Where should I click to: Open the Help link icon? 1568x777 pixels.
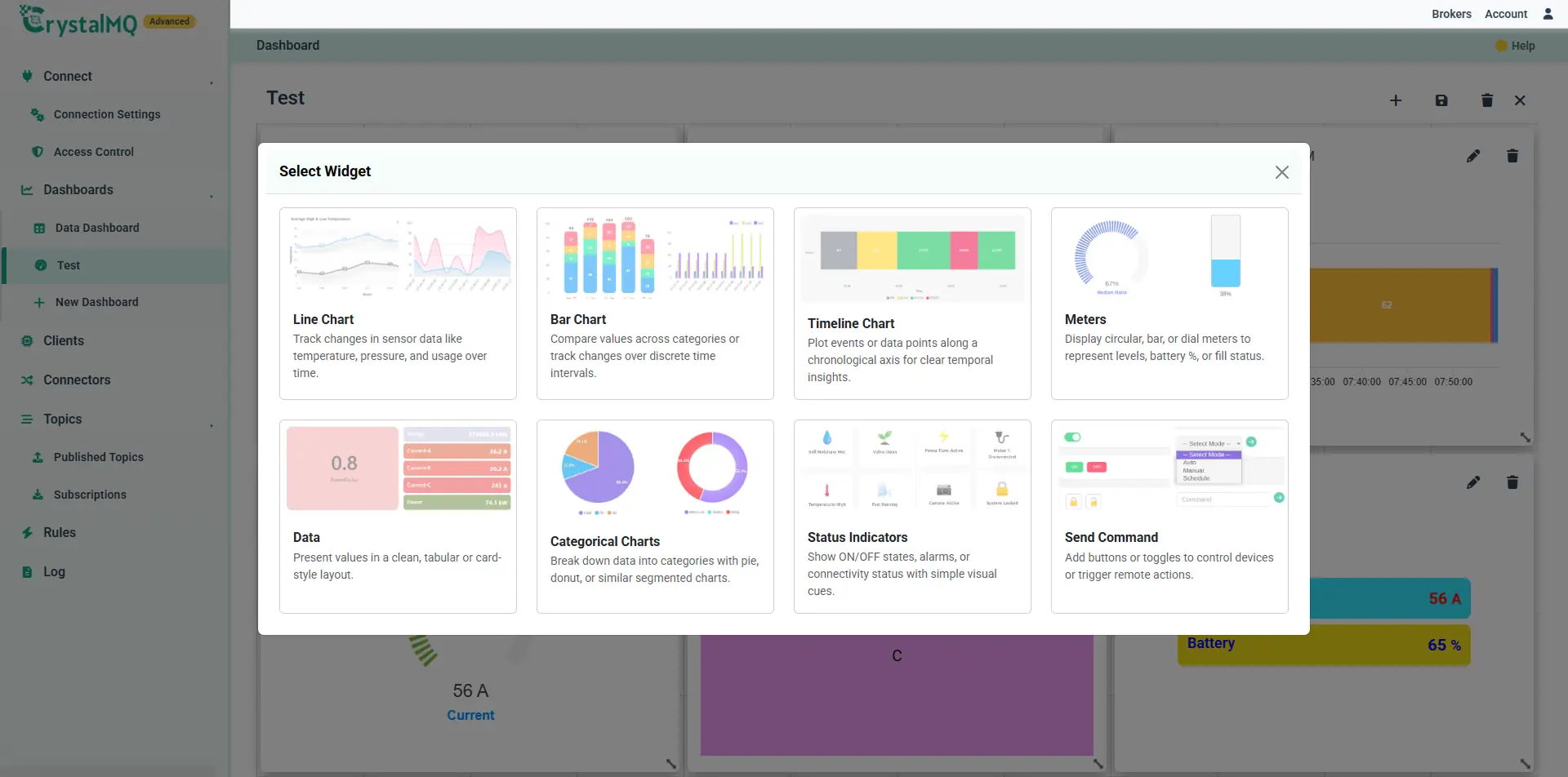point(1501,46)
